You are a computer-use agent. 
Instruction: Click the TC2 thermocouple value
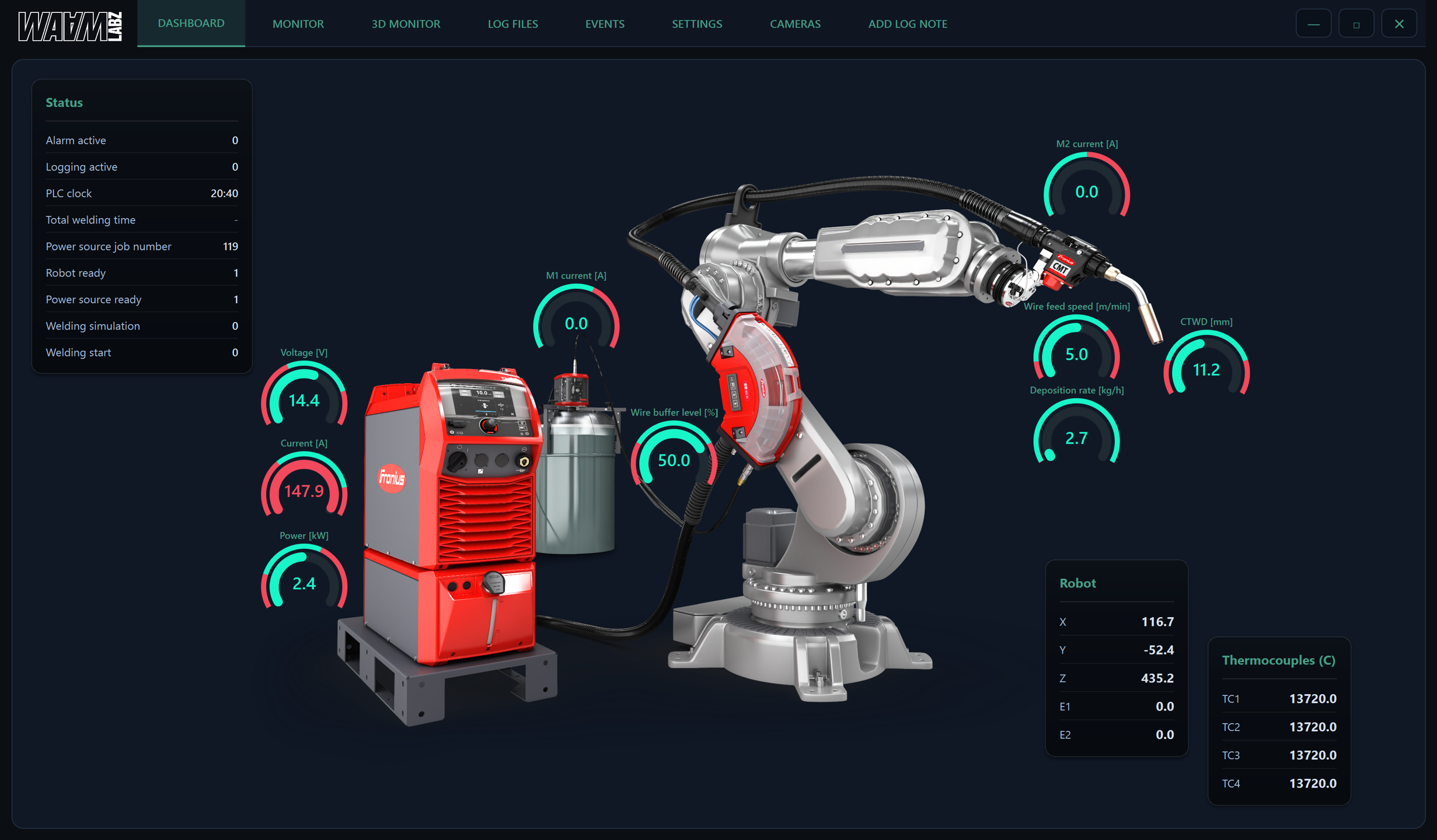[1313, 727]
